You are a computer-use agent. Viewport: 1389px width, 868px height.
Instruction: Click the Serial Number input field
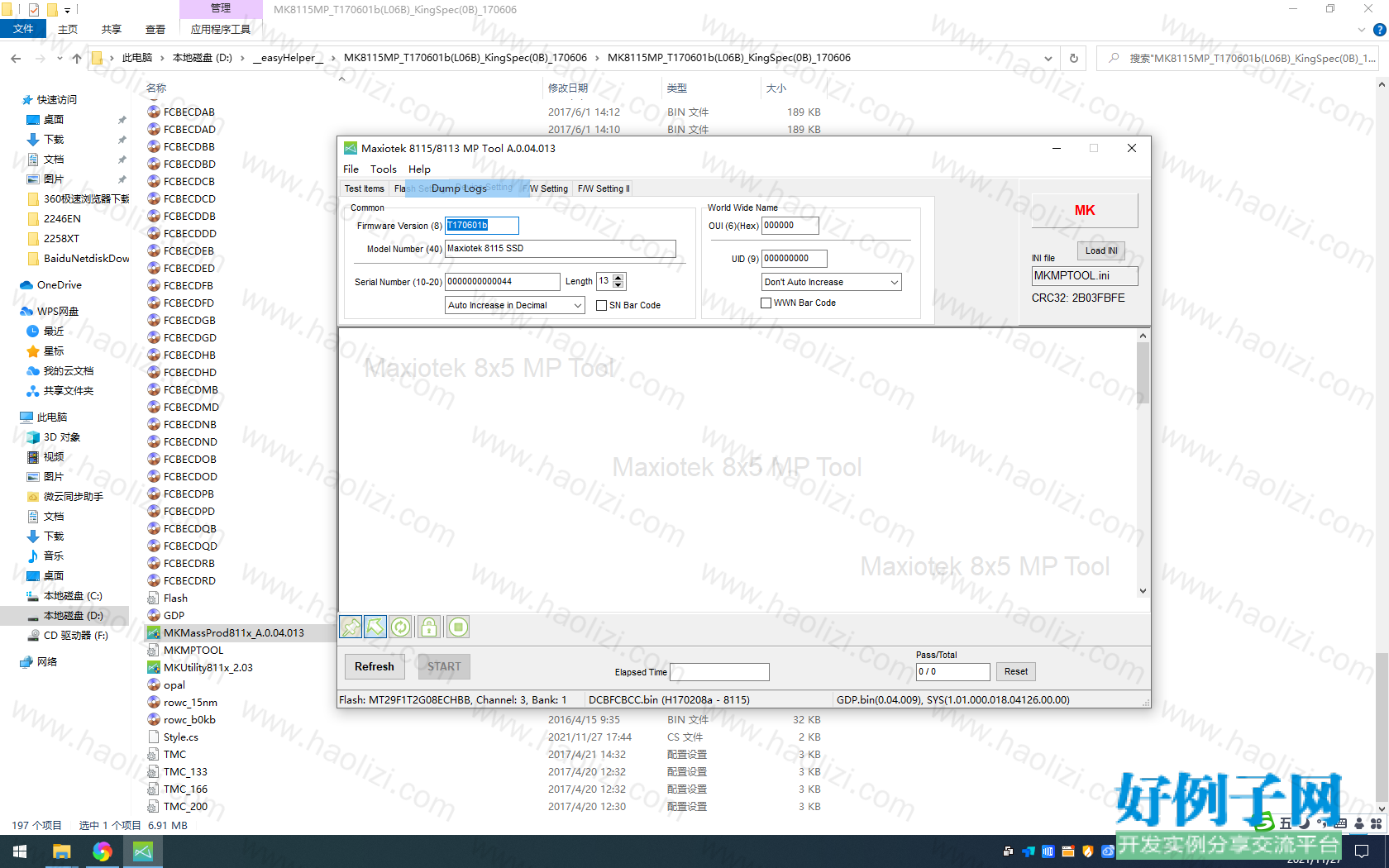click(x=503, y=282)
